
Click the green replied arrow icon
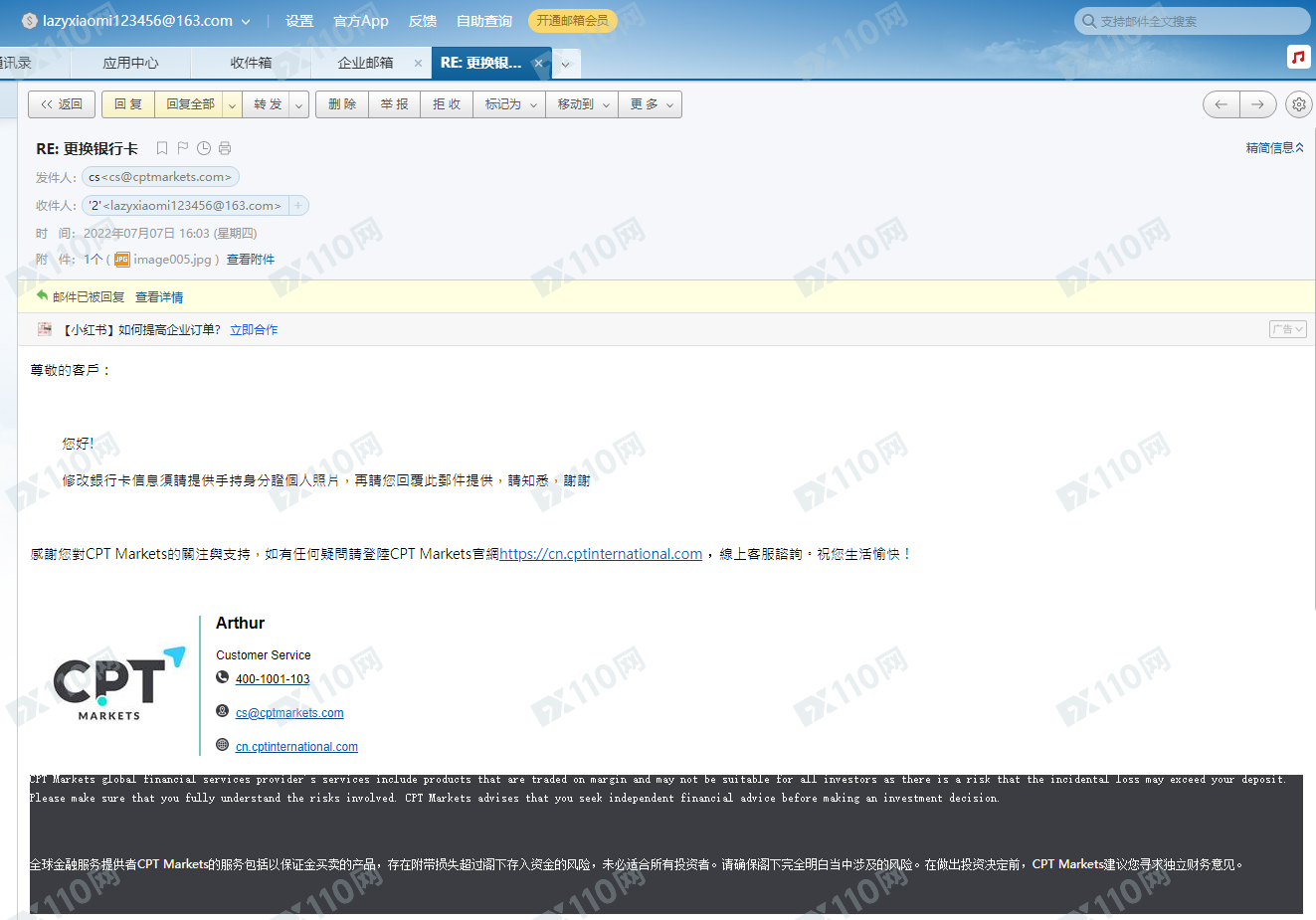click(42, 295)
